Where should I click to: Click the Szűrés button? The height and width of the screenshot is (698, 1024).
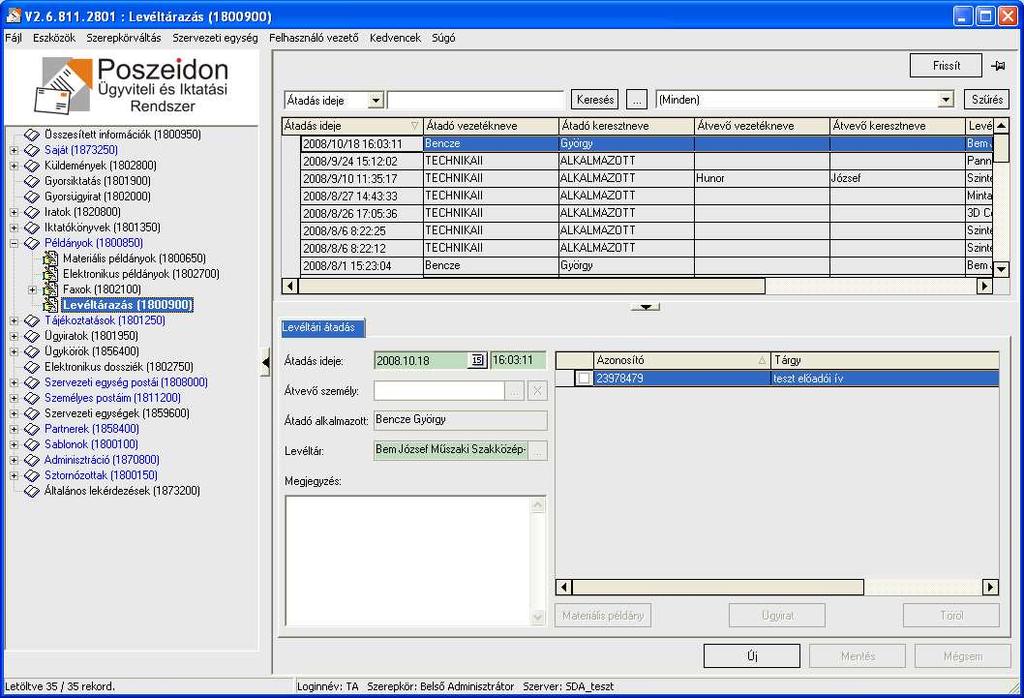click(986, 100)
